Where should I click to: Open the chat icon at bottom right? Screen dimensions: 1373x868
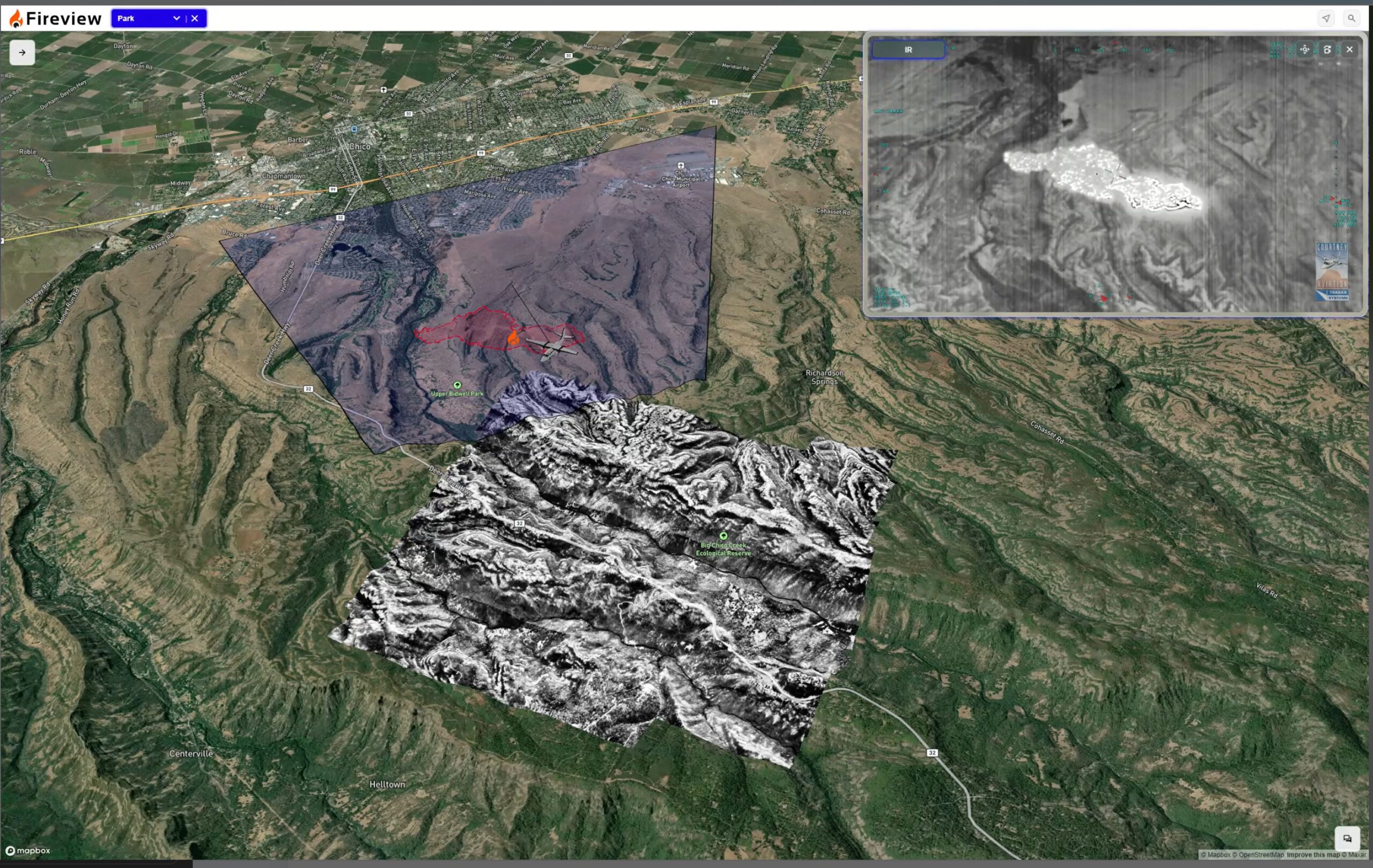coord(1347,839)
